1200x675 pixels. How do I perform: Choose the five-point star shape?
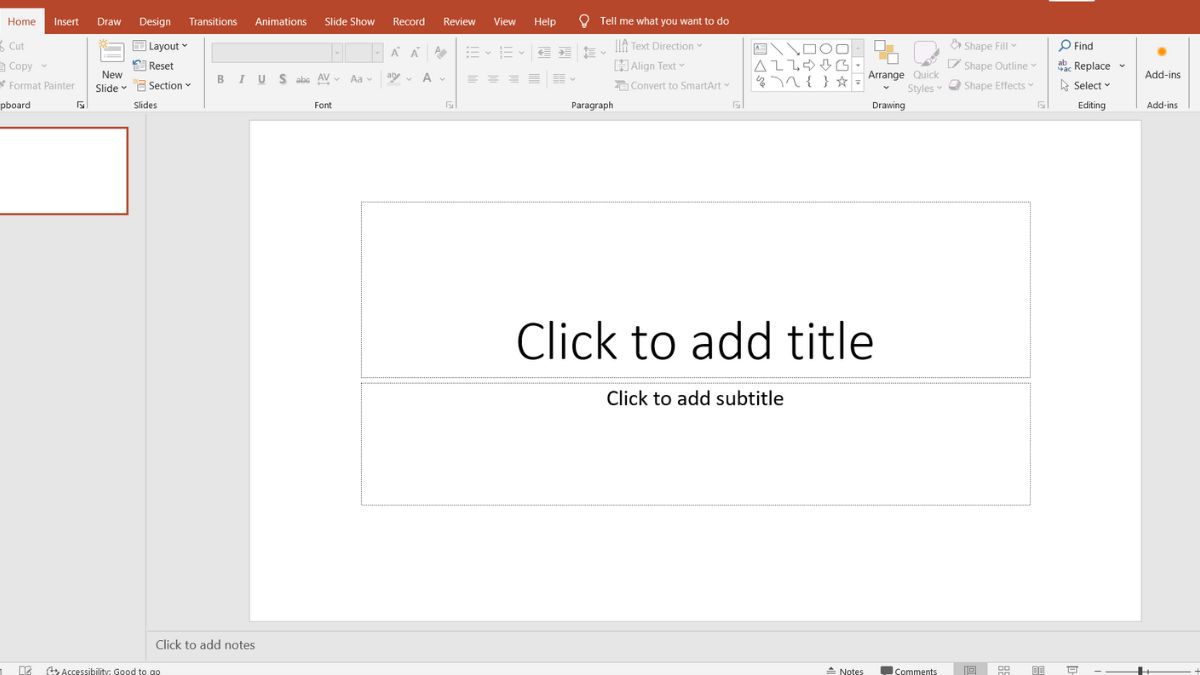tap(842, 82)
